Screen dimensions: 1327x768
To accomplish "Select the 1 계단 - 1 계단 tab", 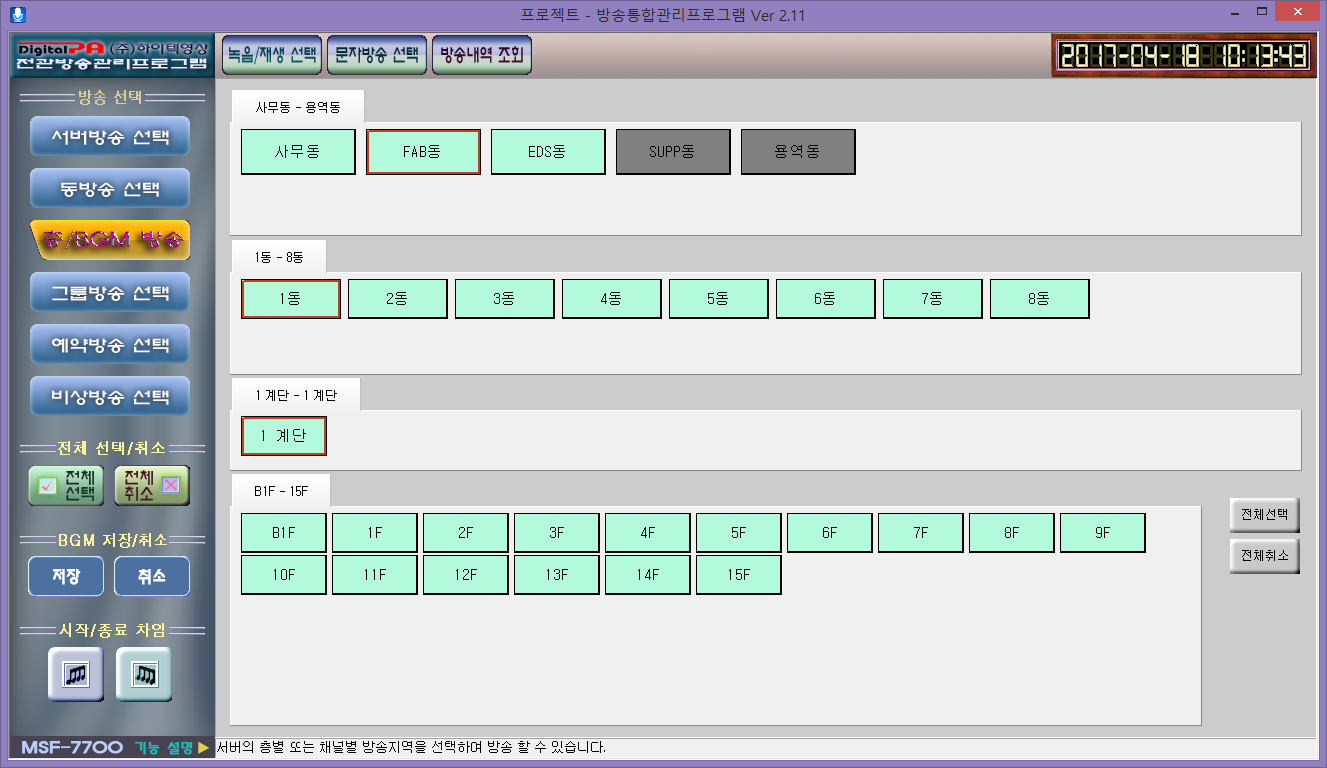I will coord(296,395).
